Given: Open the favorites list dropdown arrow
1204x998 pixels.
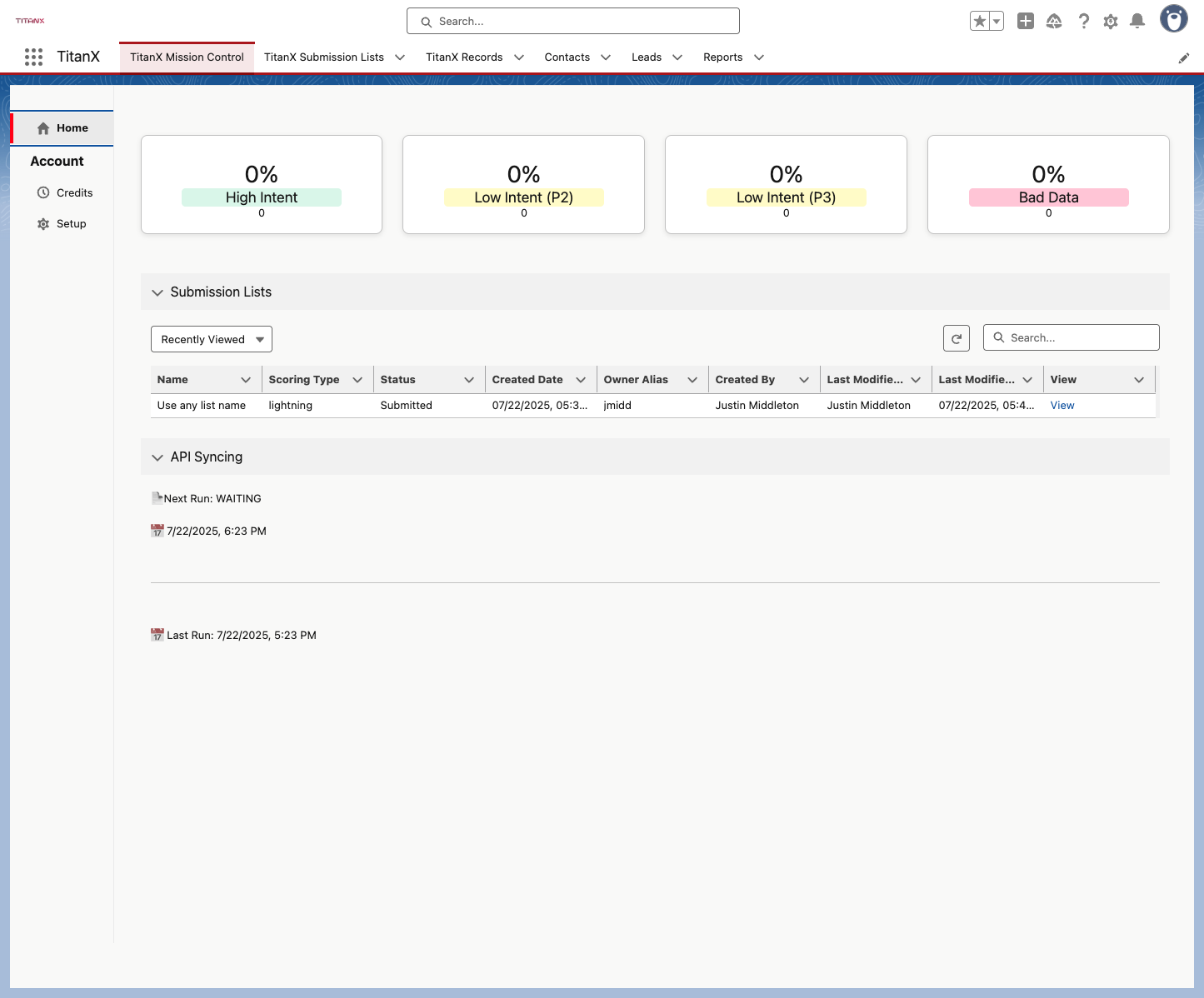Looking at the screenshot, I should coord(997,22).
